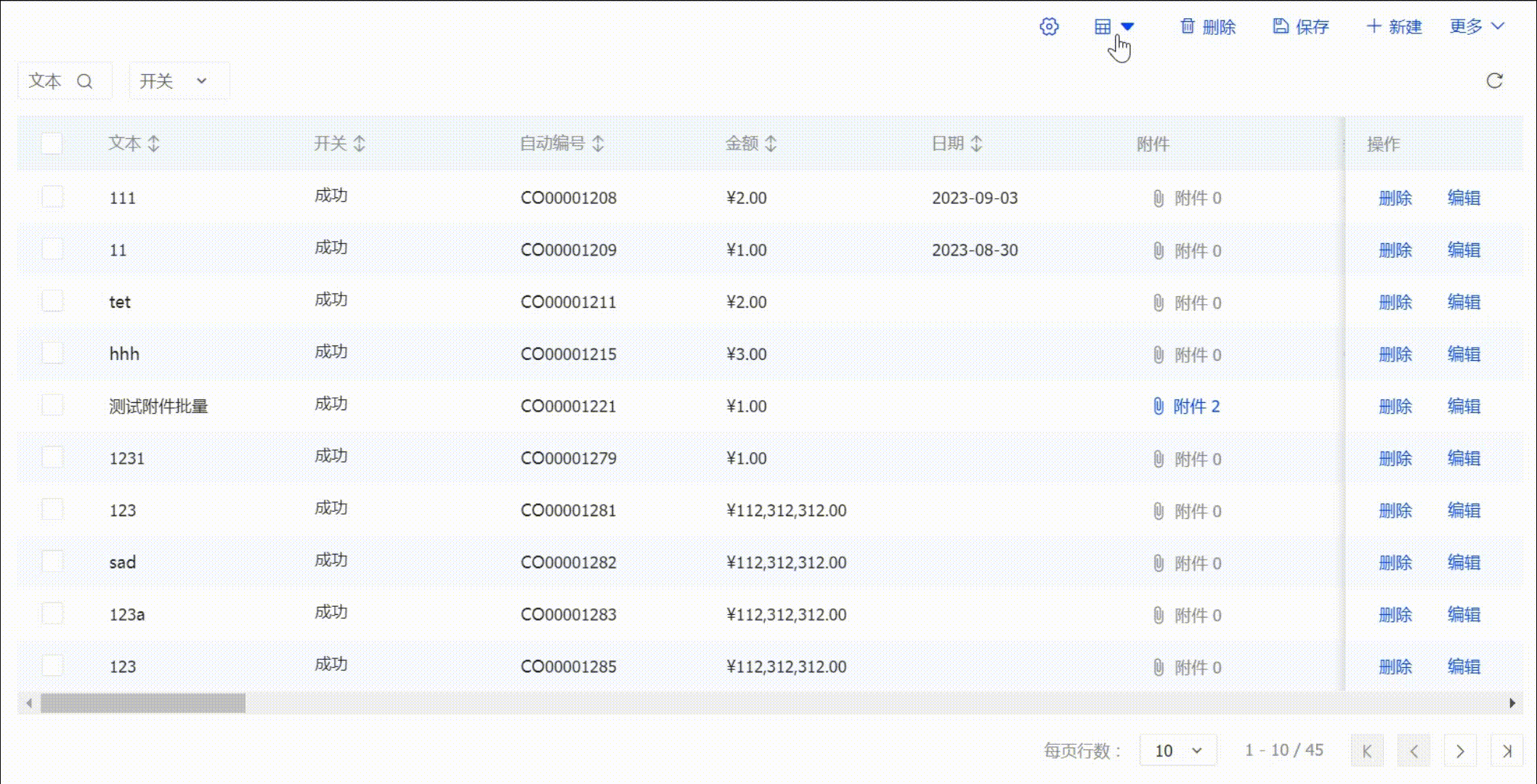This screenshot has height=784, width=1537.
Task: Click the table view layout icon
Action: [1103, 27]
